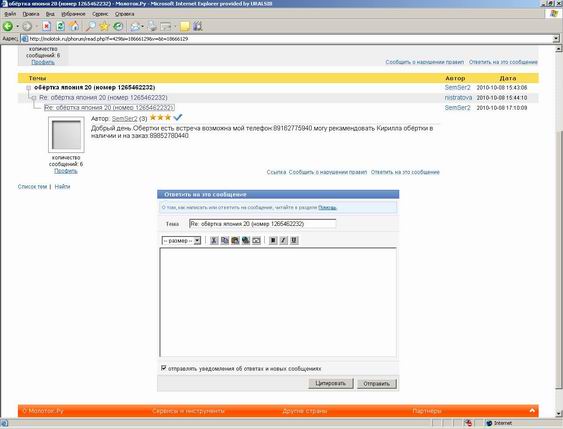Viewport: 563px width, 429px height.
Task: Expand the address bar dropdown arrow
Action: 556,38
